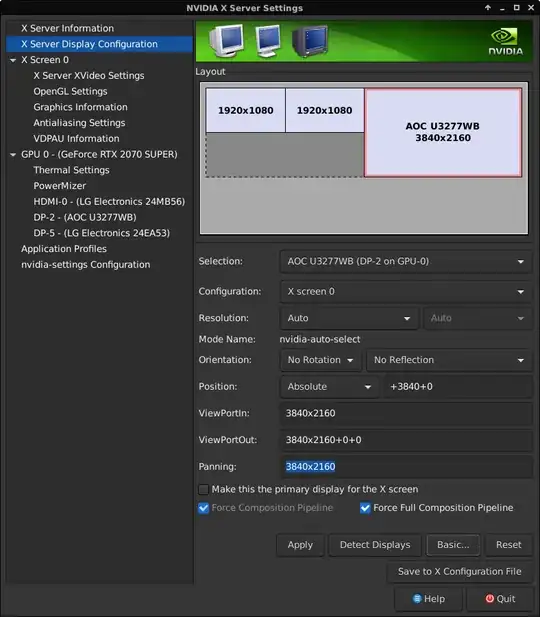540x617 pixels.
Task: Uncheck Force Composition Pipeline checkbox
Action: point(203,508)
